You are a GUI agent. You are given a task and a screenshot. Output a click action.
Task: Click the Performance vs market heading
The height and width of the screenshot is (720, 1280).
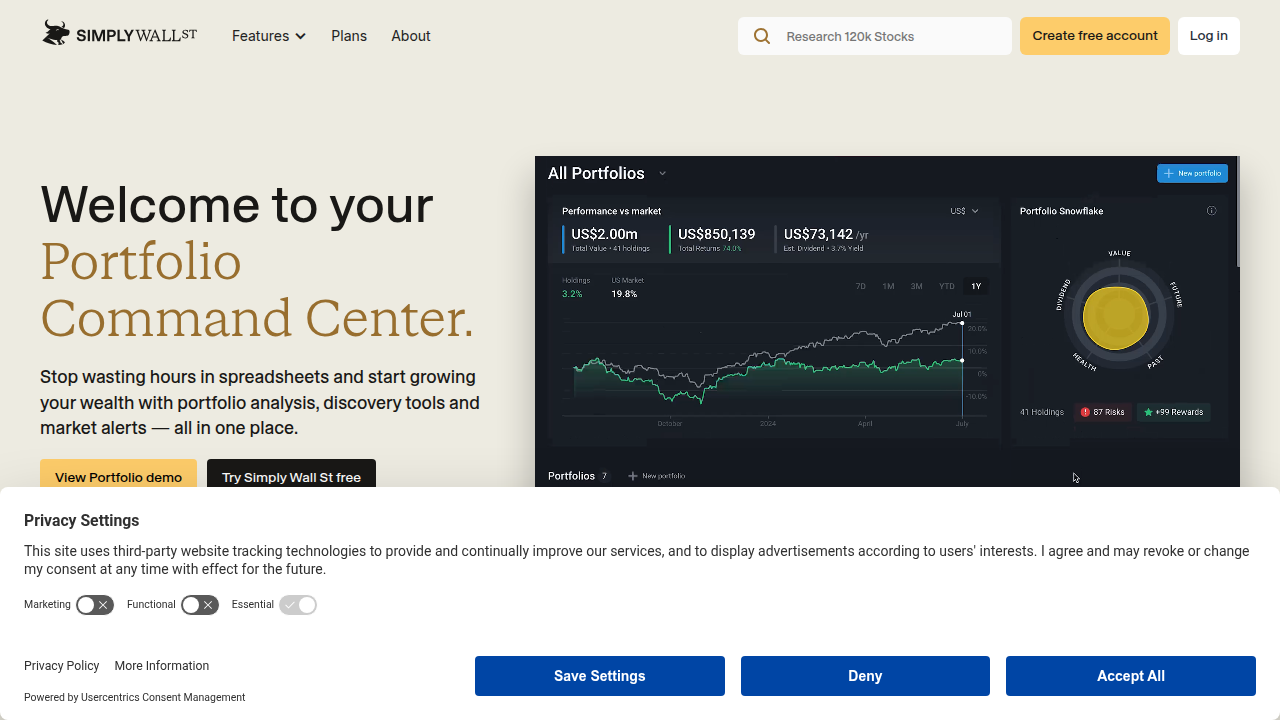tap(612, 211)
